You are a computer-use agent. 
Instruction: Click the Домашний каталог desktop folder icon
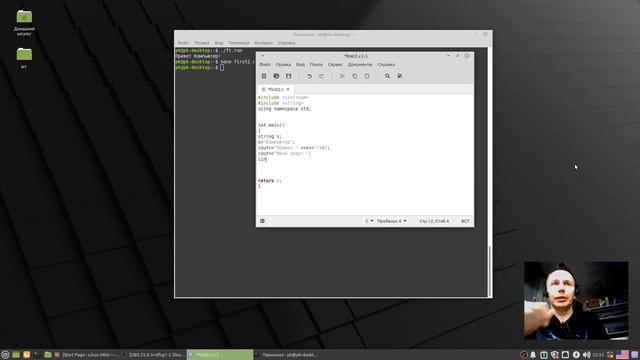[x=24, y=23]
